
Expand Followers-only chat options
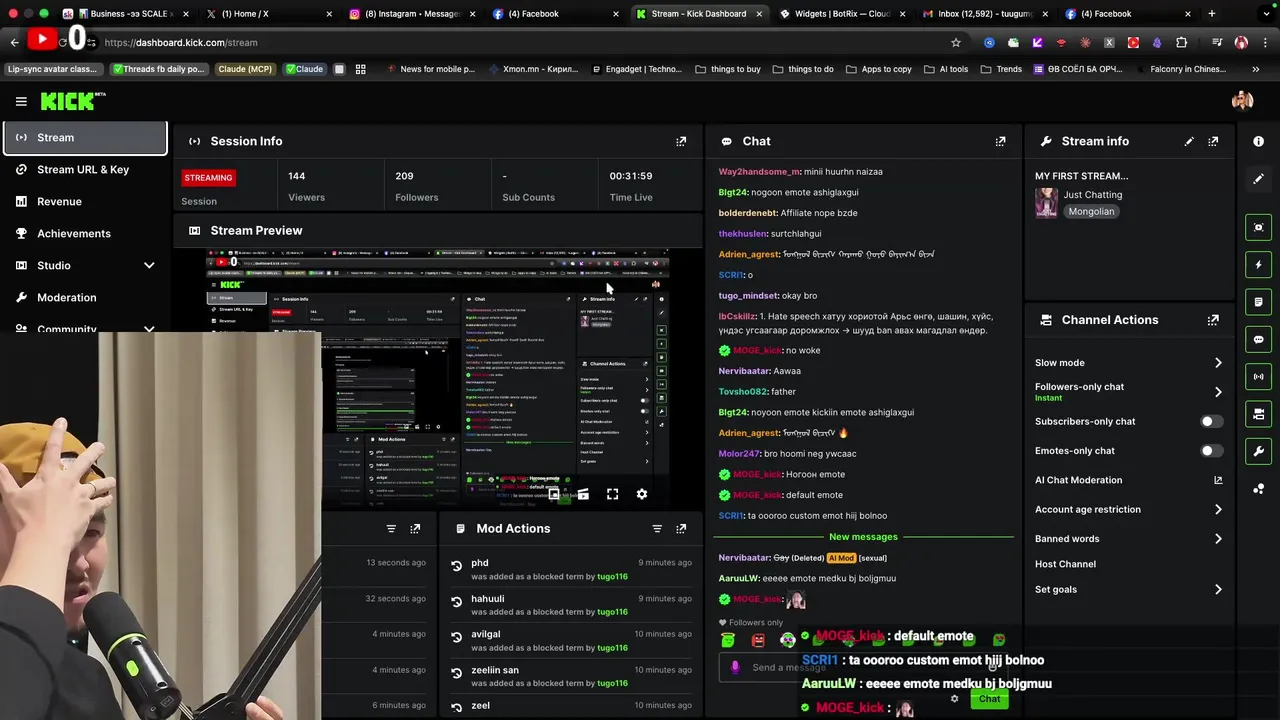tap(1217, 392)
